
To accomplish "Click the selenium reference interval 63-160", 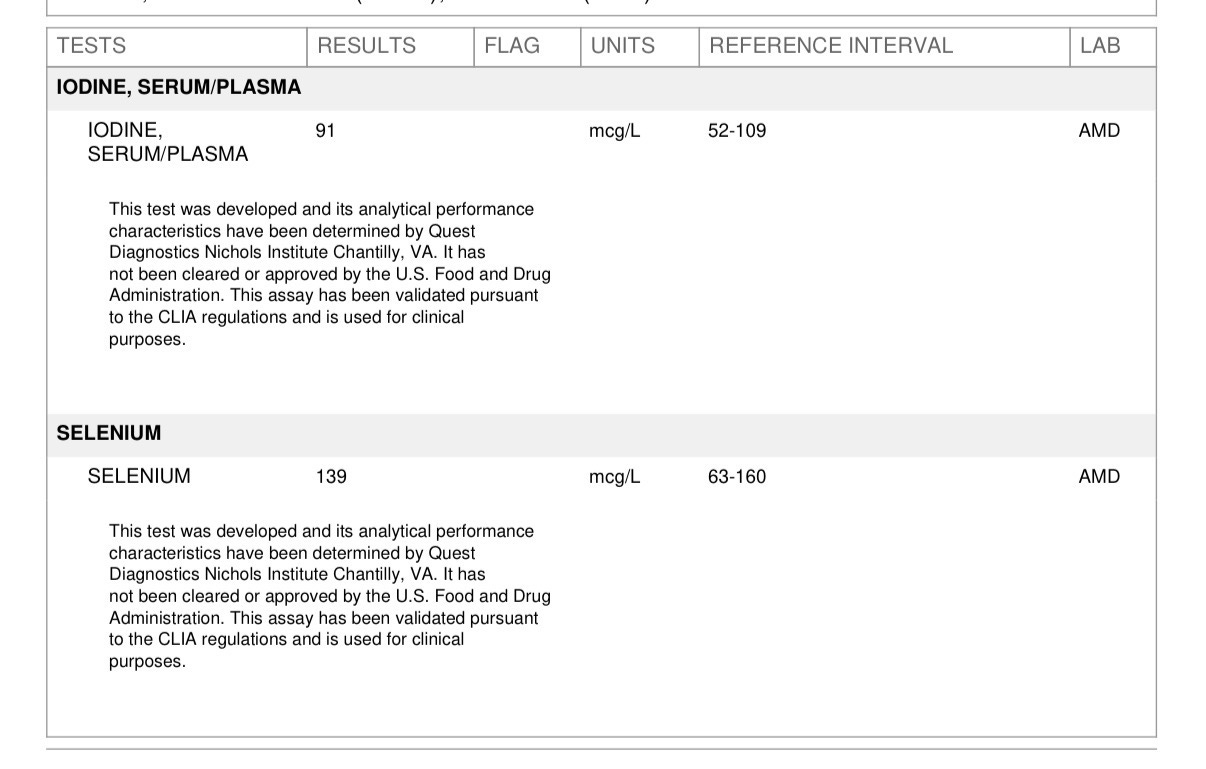I will tap(737, 477).
